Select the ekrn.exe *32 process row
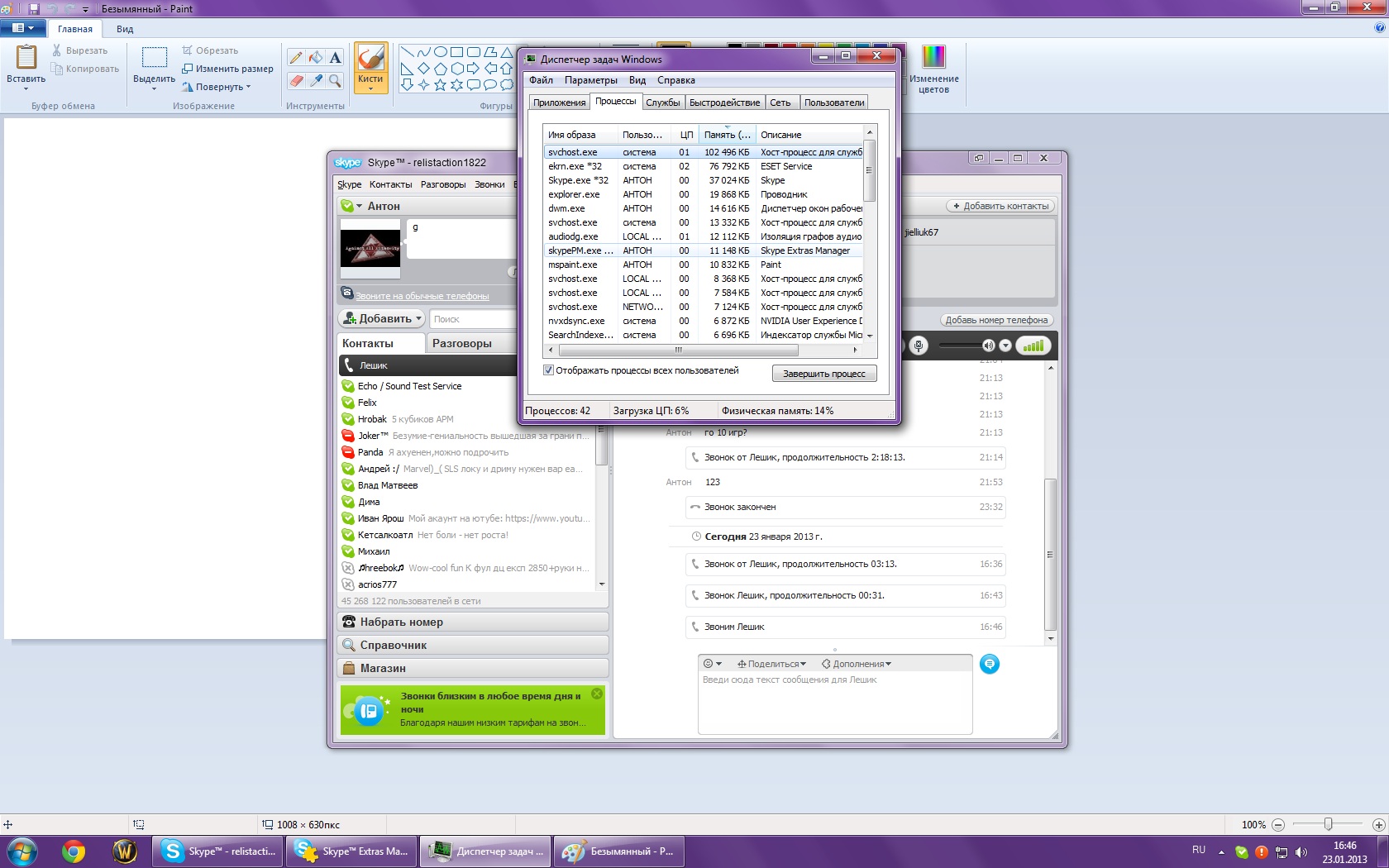Image resolution: width=1389 pixels, height=868 pixels. [704, 166]
